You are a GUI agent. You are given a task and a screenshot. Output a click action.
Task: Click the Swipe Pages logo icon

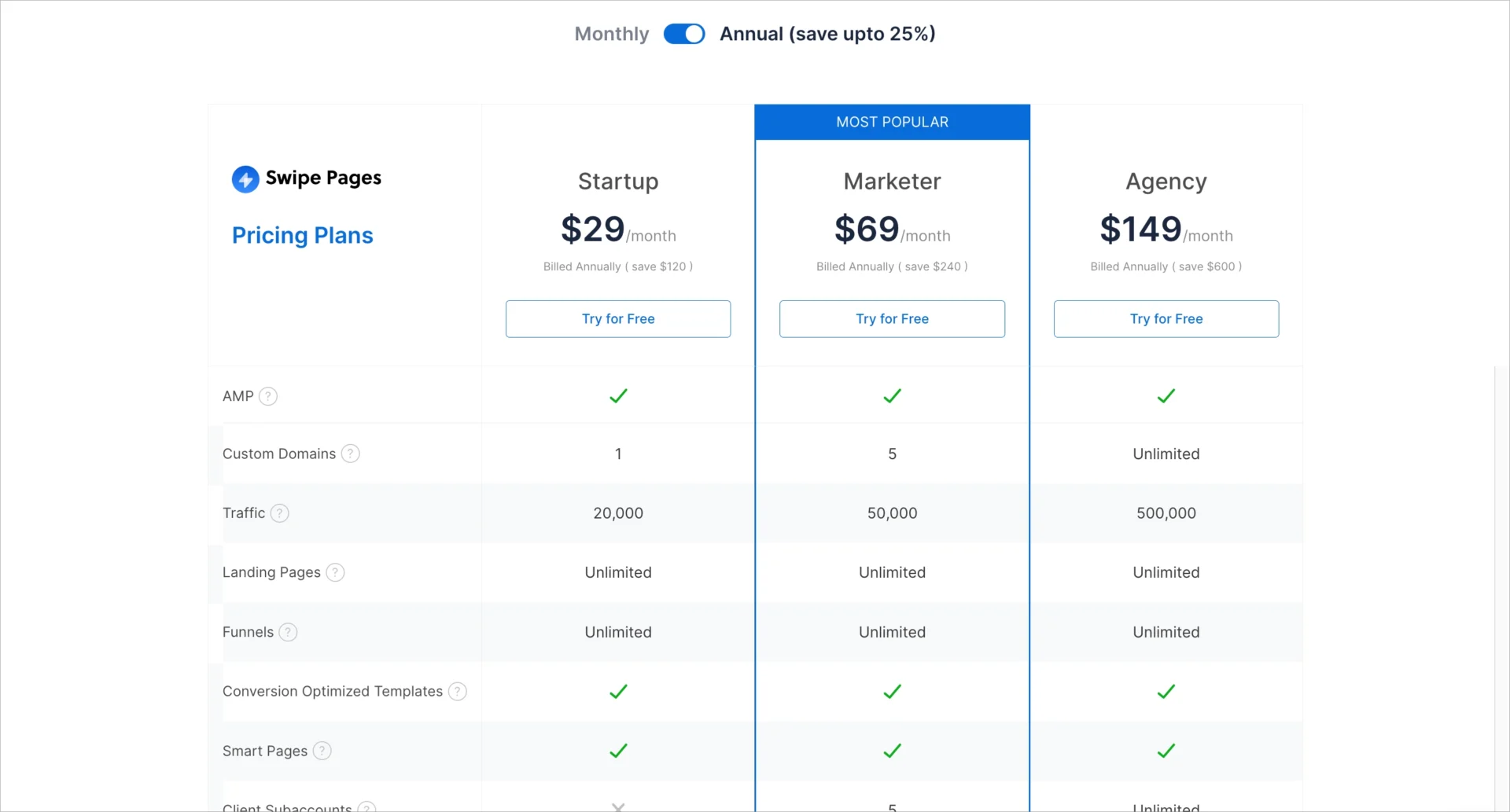[x=244, y=178]
